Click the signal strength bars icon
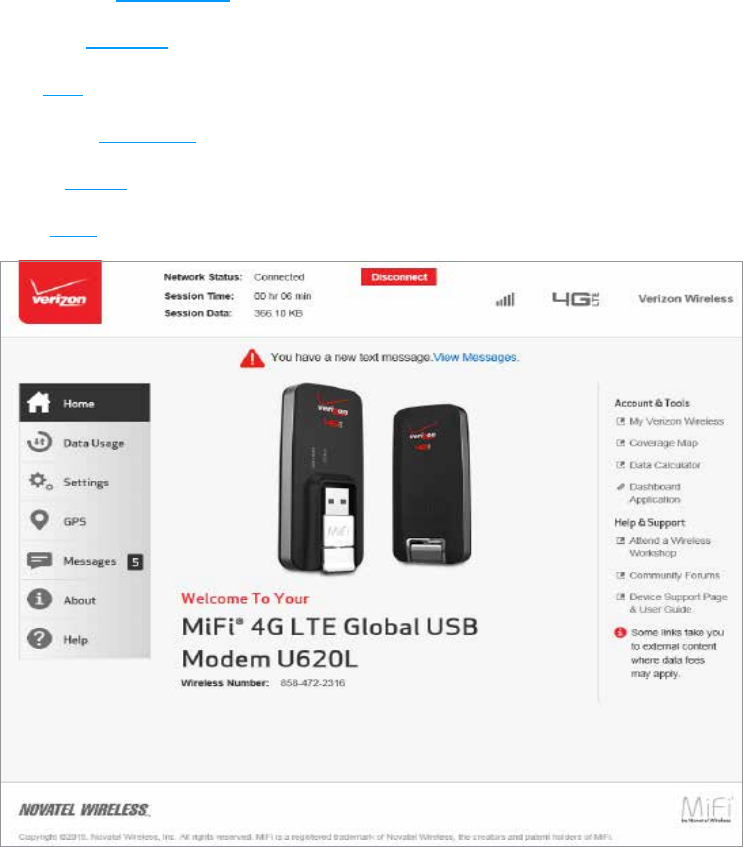 click(x=505, y=299)
